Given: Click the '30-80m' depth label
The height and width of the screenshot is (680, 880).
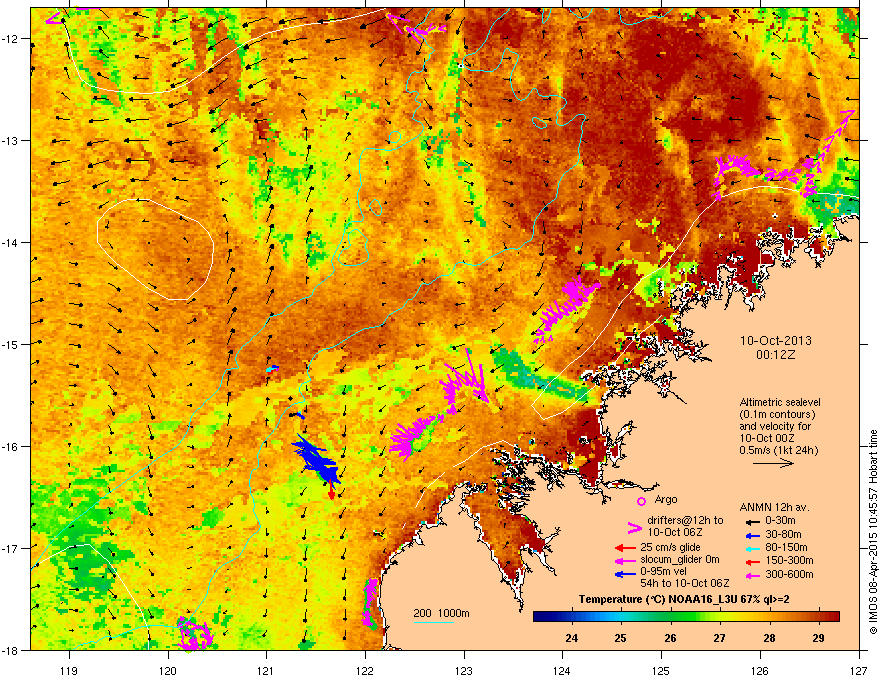Looking at the screenshot, I should click(783, 534).
